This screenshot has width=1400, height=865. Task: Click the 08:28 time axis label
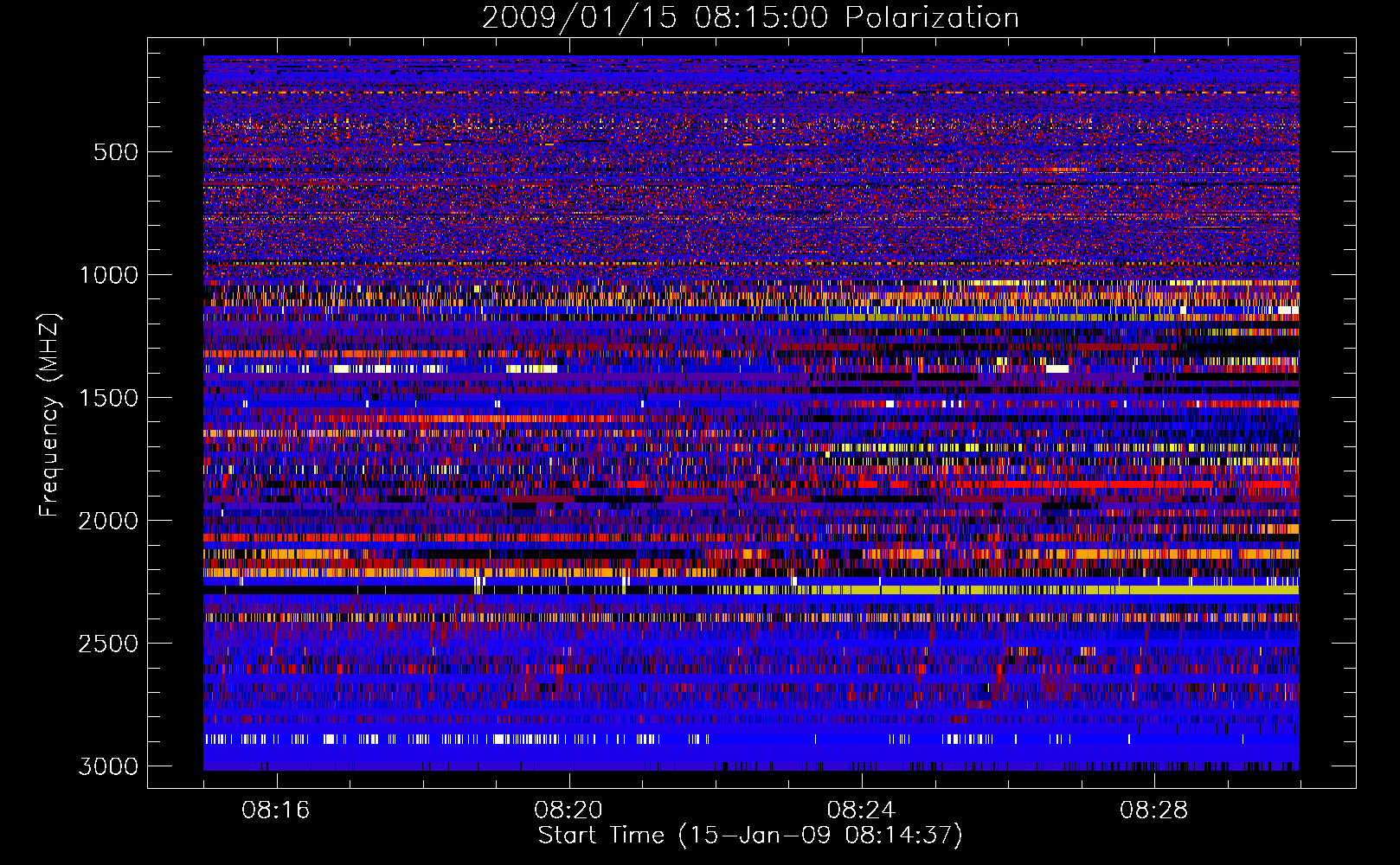(1153, 811)
